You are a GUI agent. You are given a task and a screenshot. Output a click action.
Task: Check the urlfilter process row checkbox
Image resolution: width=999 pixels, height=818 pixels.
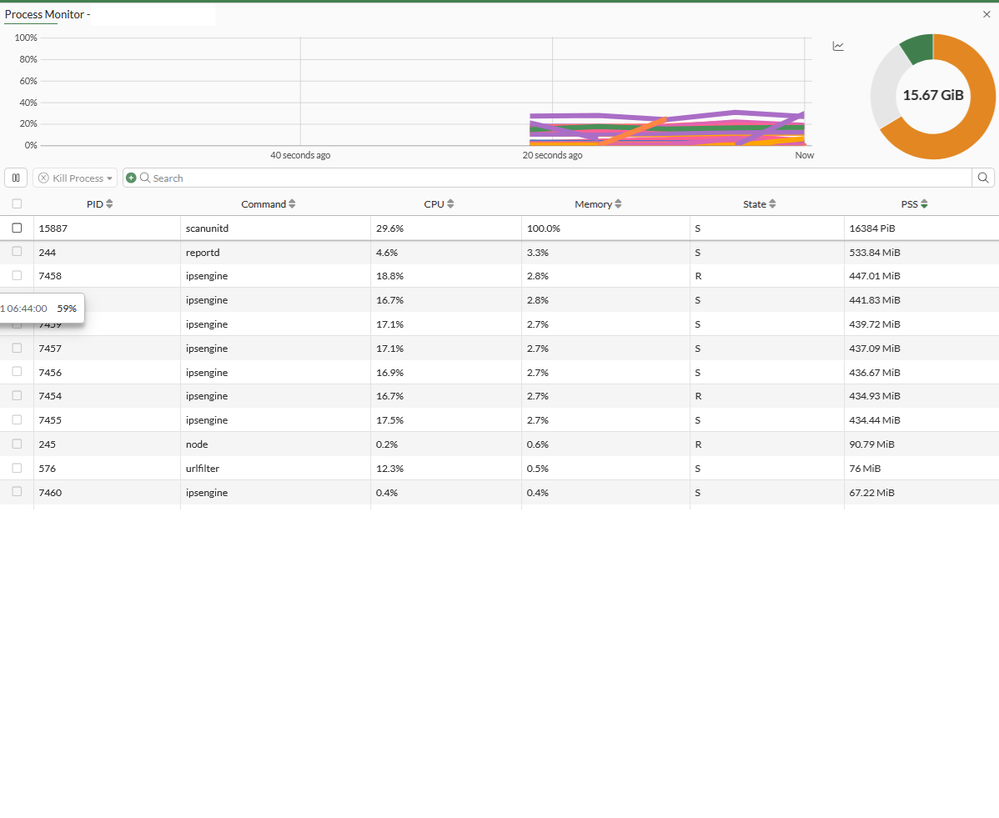click(x=17, y=468)
